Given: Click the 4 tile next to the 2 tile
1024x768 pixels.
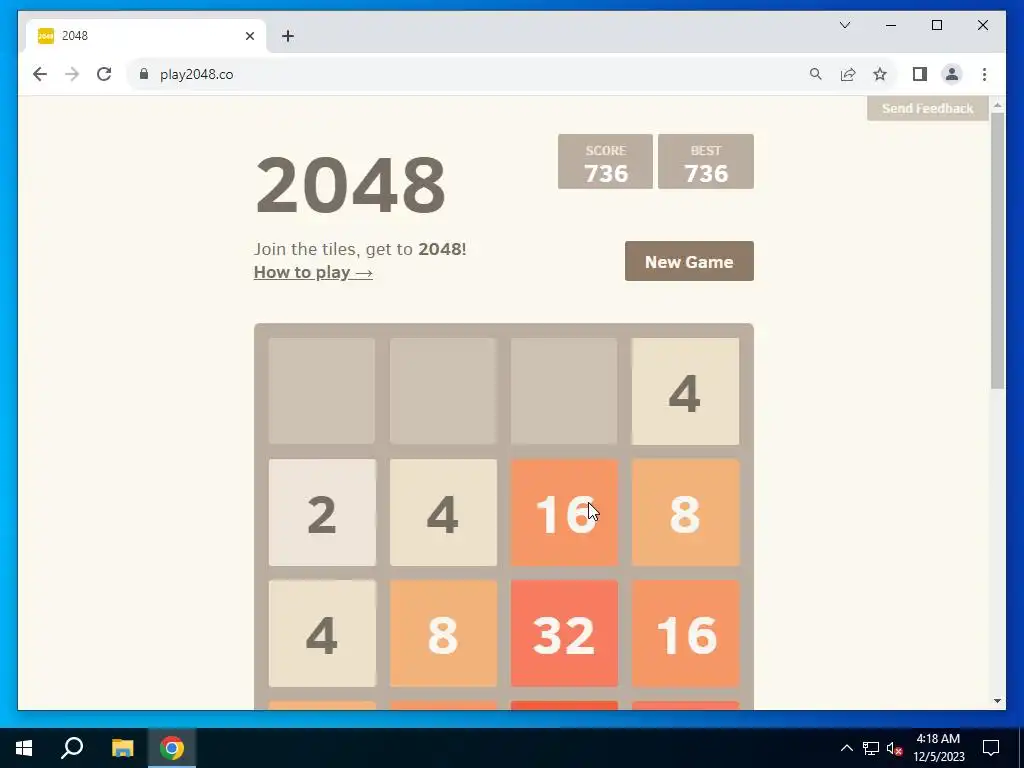Looking at the screenshot, I should coord(443,513).
